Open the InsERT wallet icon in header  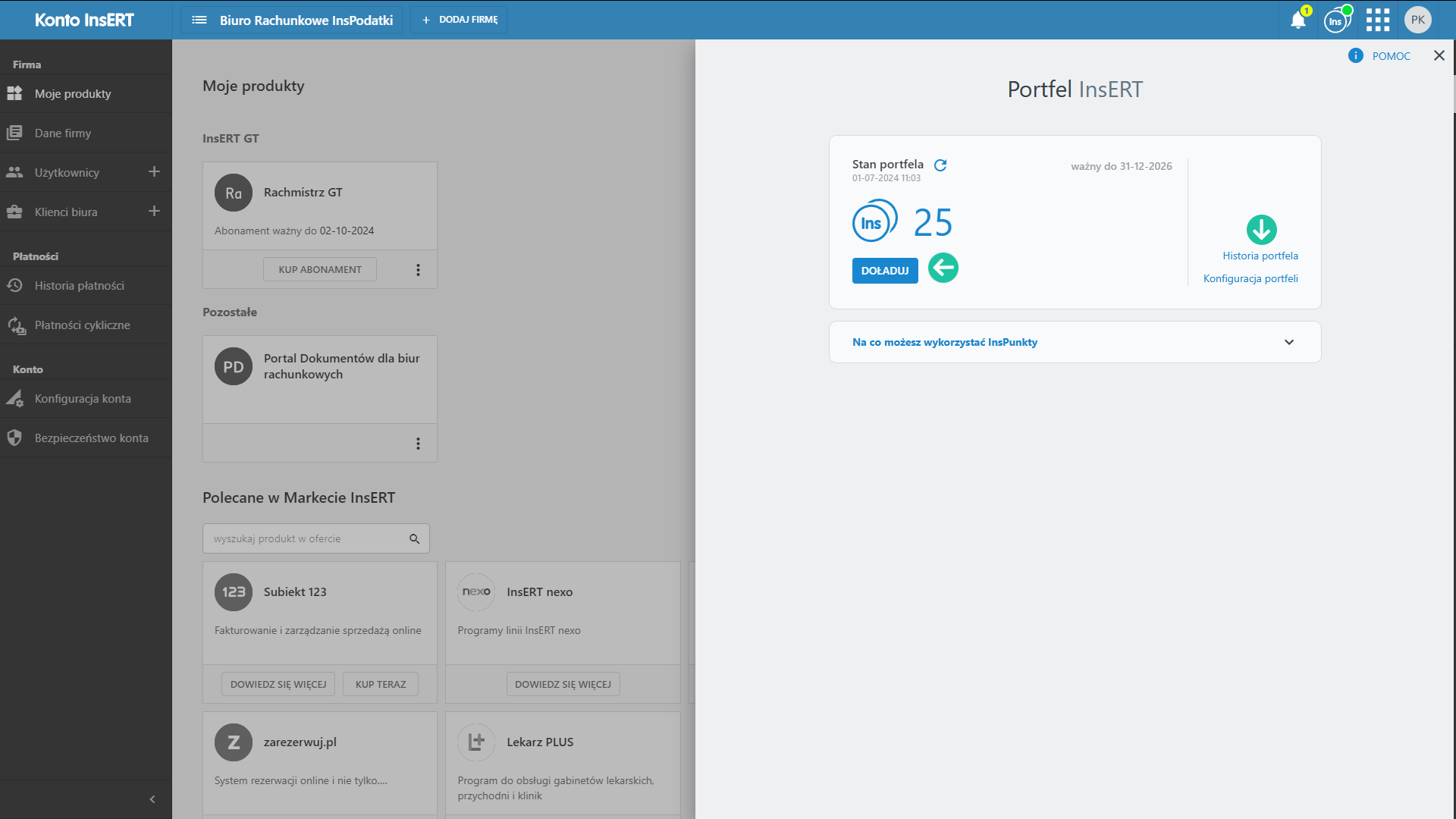(x=1336, y=20)
